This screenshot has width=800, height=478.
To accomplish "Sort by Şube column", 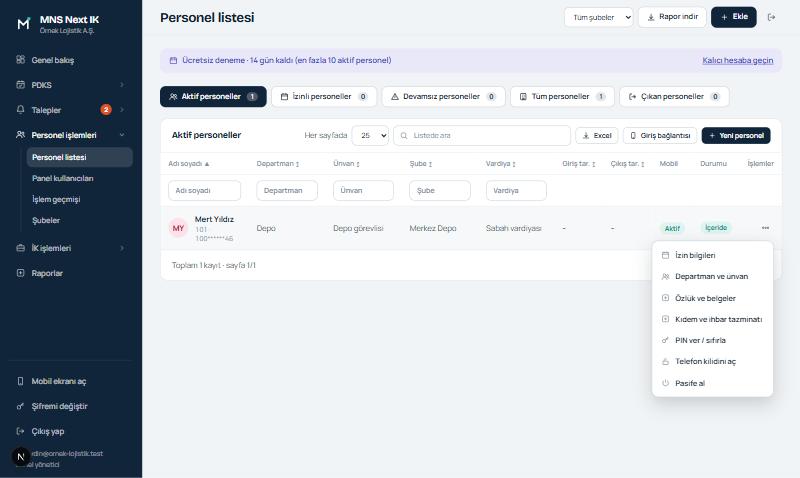I will tap(421, 164).
